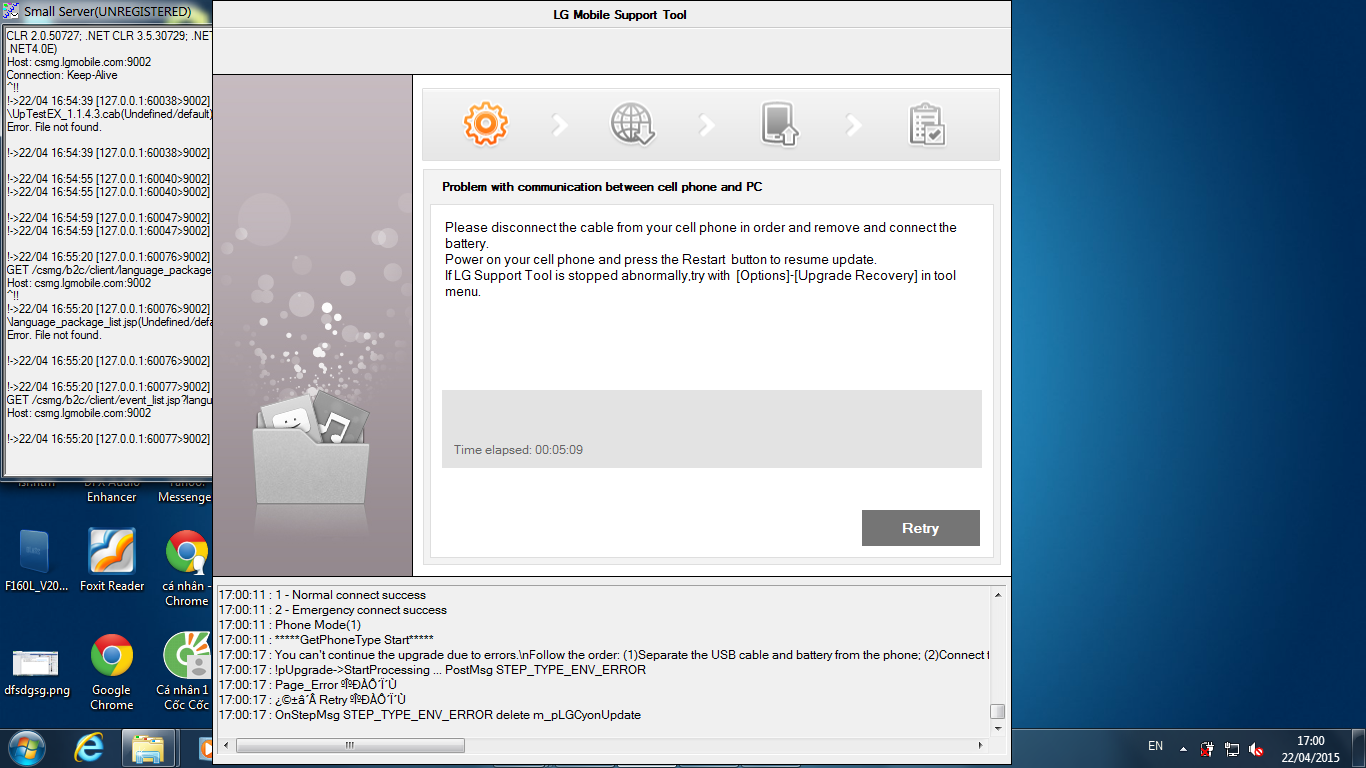This screenshot has width=1366, height=768.
Task: Select log line 'Phone Mode(1)'
Action: click(290, 625)
